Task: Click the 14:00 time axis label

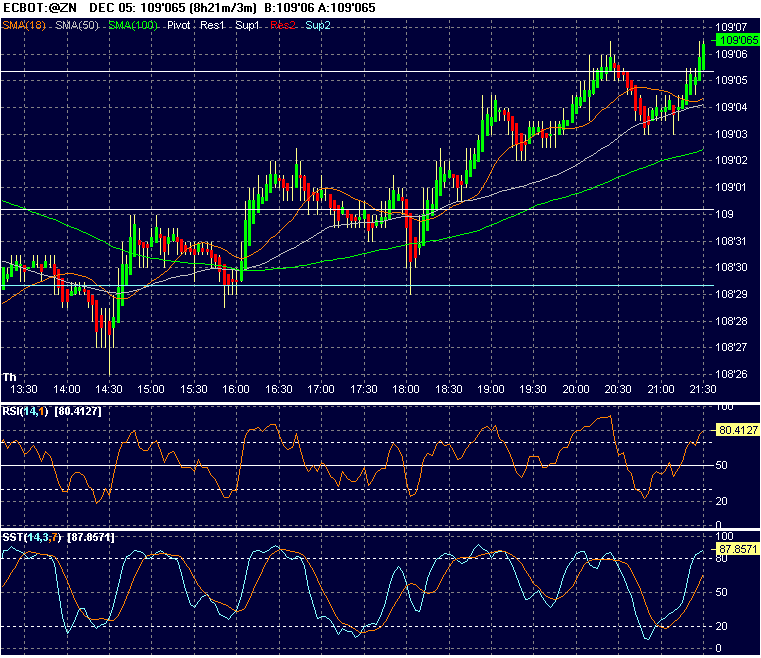Action: (x=66, y=390)
